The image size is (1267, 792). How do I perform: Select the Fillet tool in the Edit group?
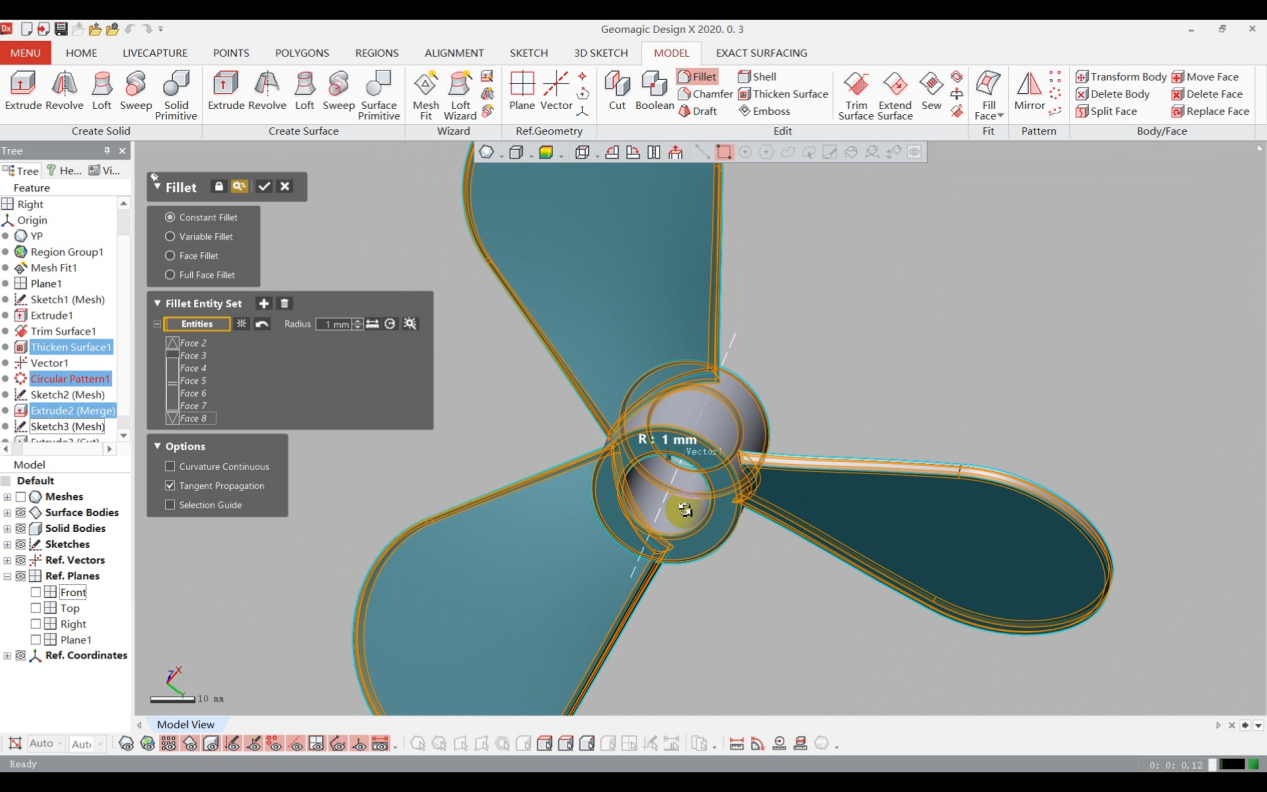(696, 76)
